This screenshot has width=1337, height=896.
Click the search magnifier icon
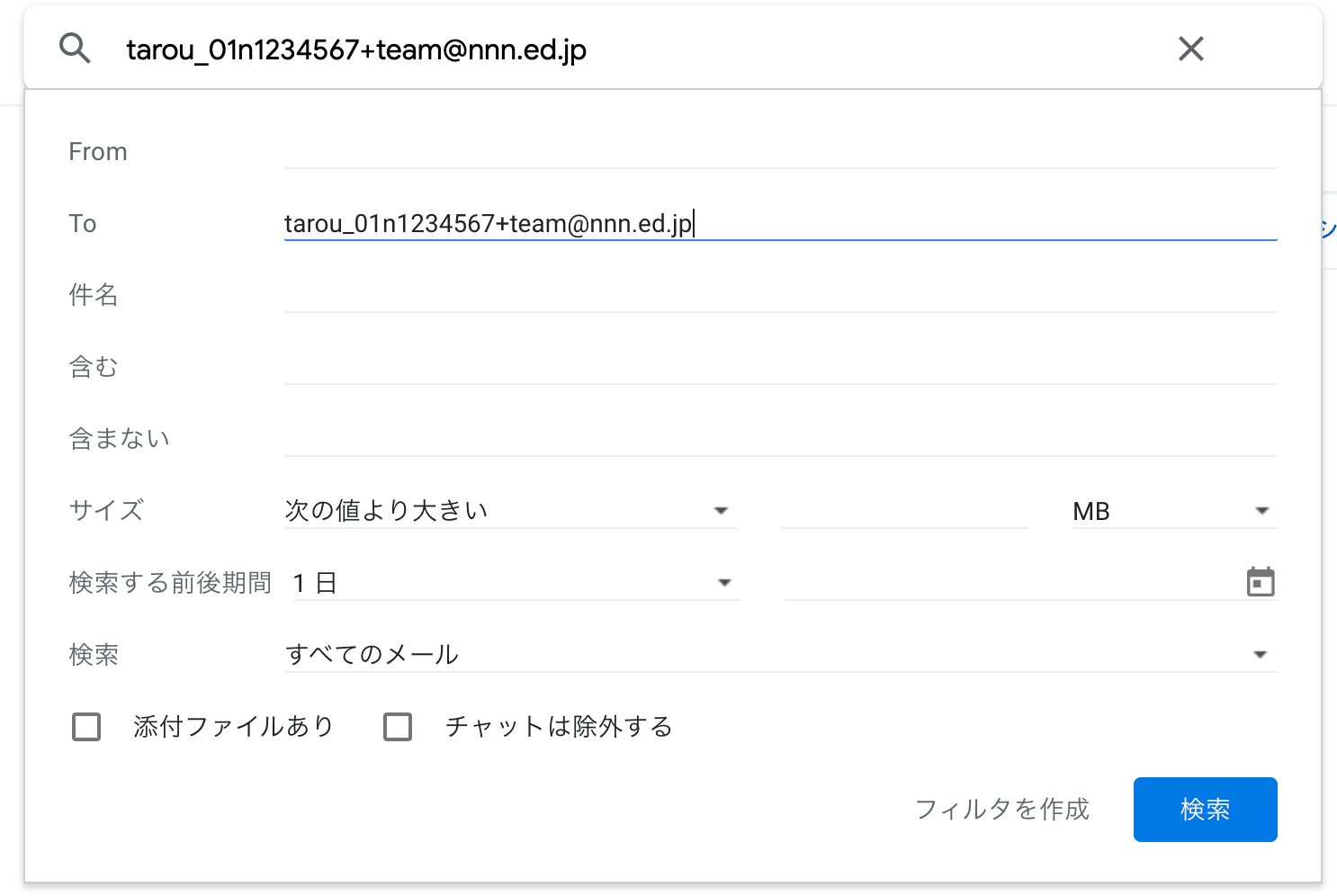tap(76, 48)
